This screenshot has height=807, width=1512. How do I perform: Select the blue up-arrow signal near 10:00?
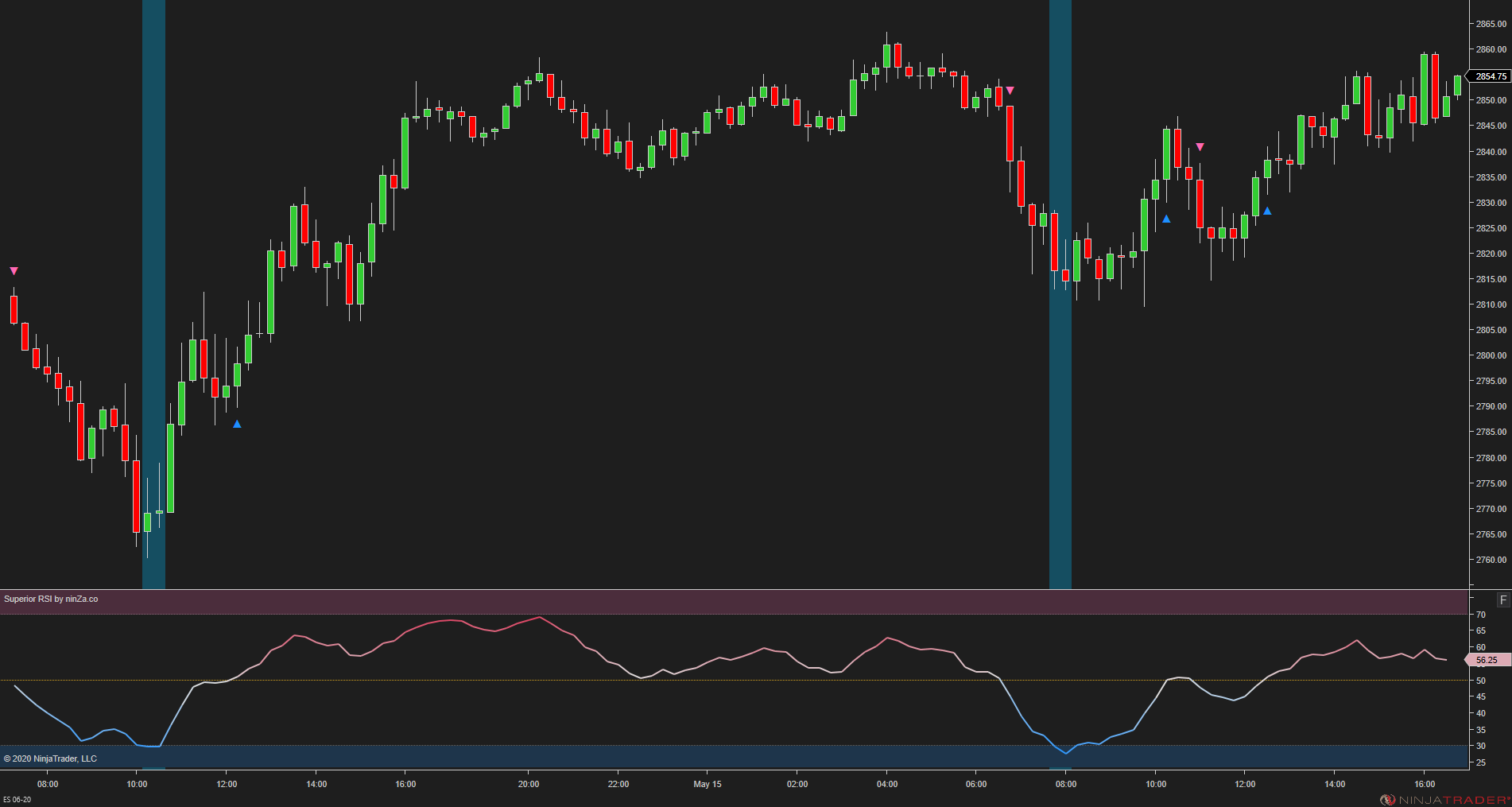pos(1166,219)
